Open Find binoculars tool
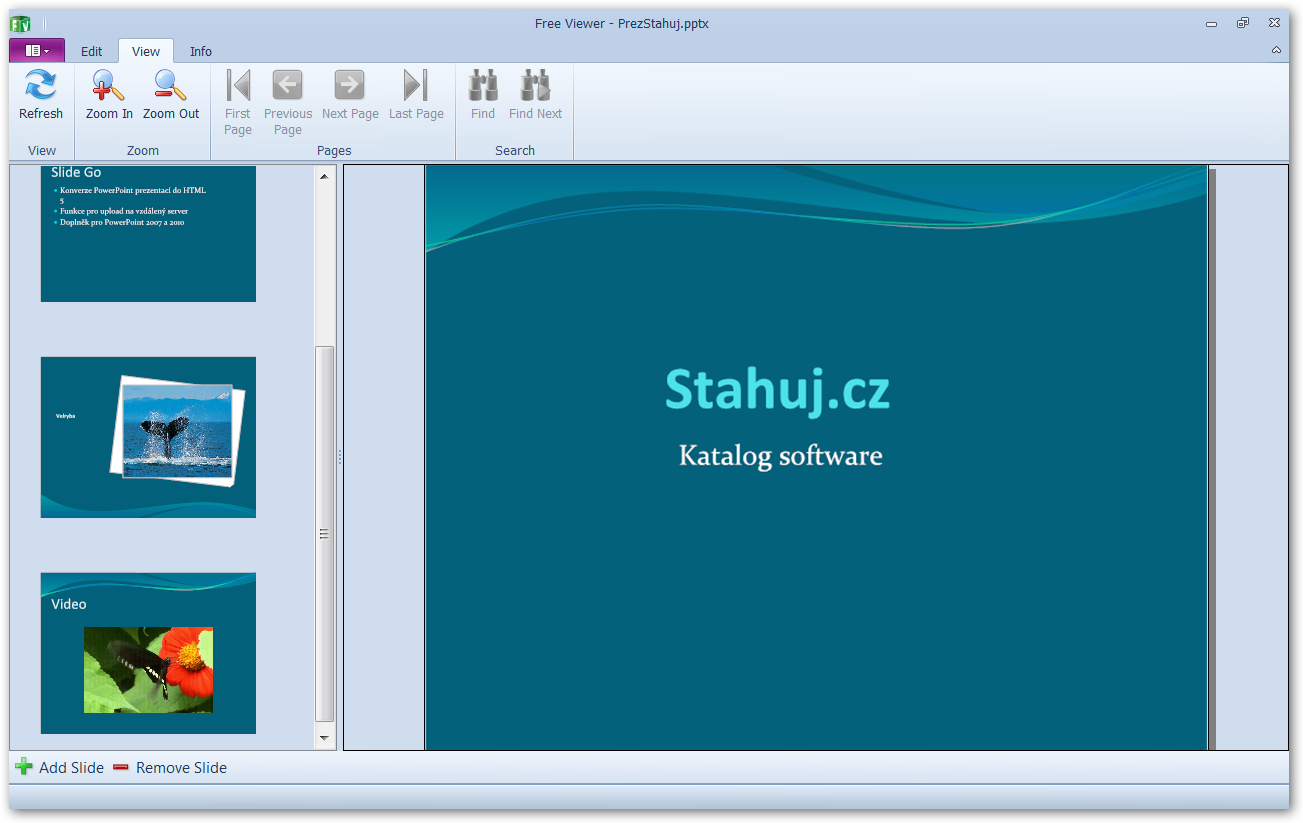This screenshot has height=823, width=1303. [483, 85]
